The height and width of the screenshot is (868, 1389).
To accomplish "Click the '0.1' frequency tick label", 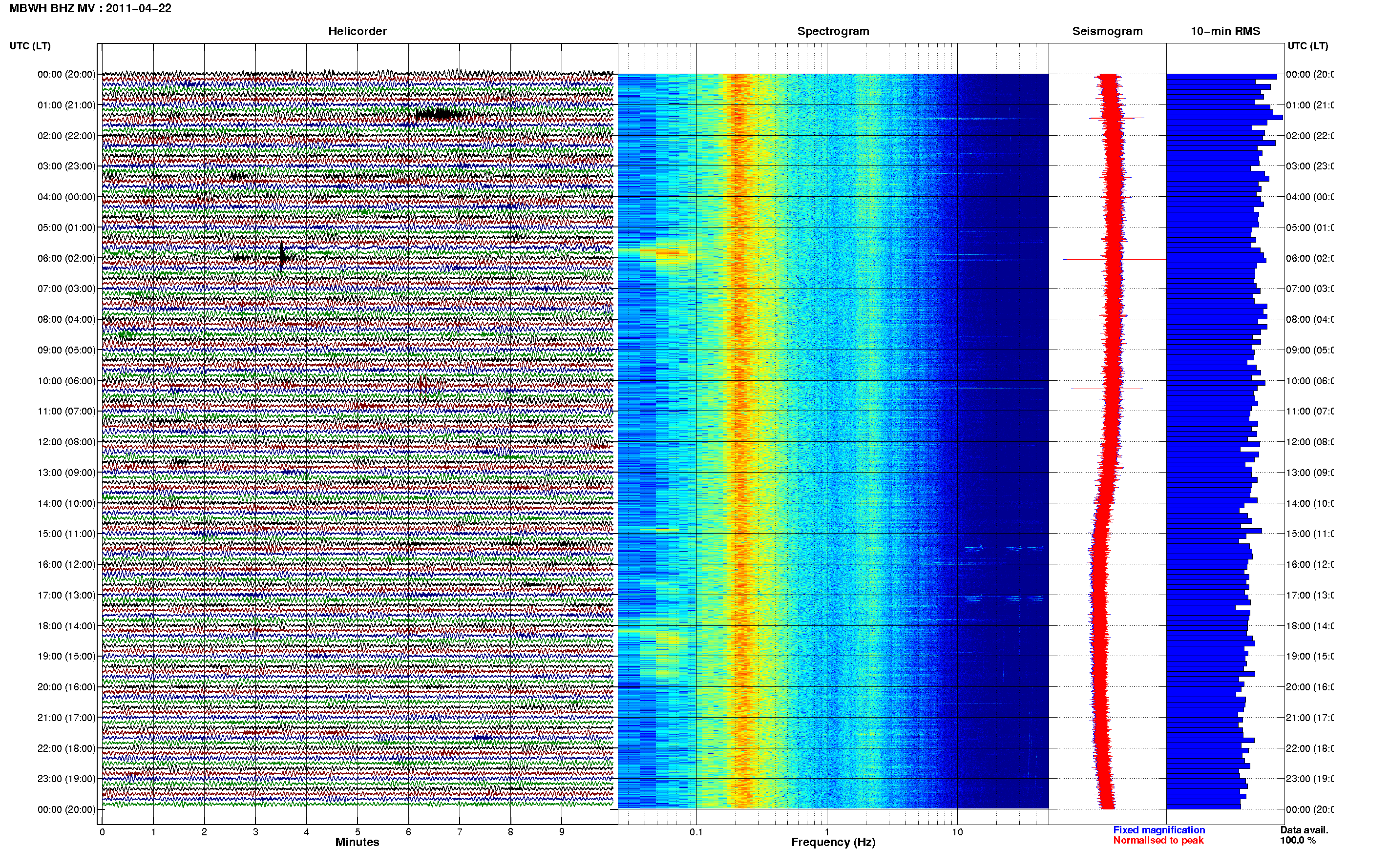I will (x=696, y=832).
